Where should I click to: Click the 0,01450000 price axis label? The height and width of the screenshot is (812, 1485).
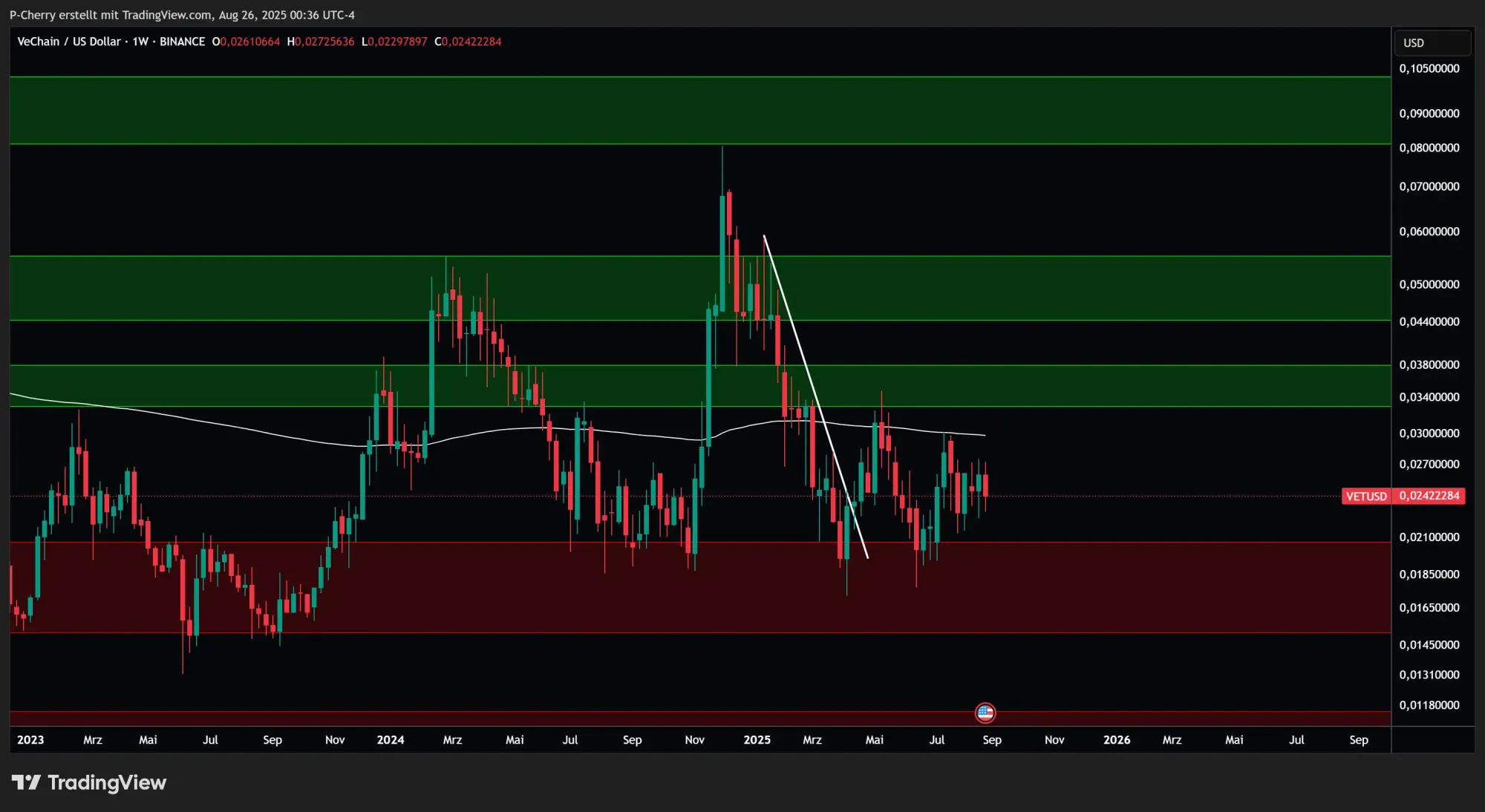tap(1429, 645)
